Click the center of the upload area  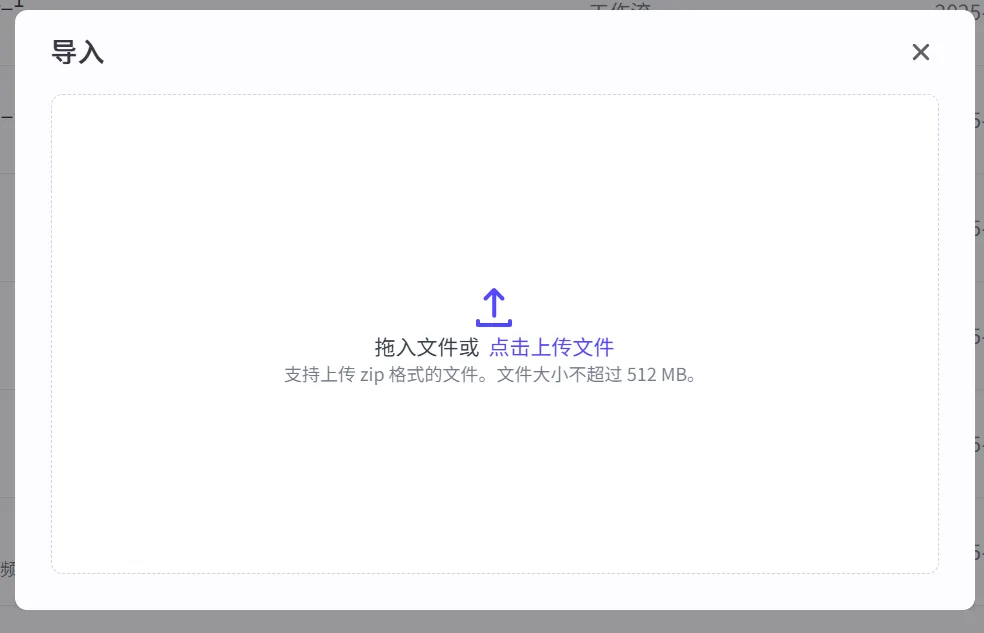(x=493, y=333)
